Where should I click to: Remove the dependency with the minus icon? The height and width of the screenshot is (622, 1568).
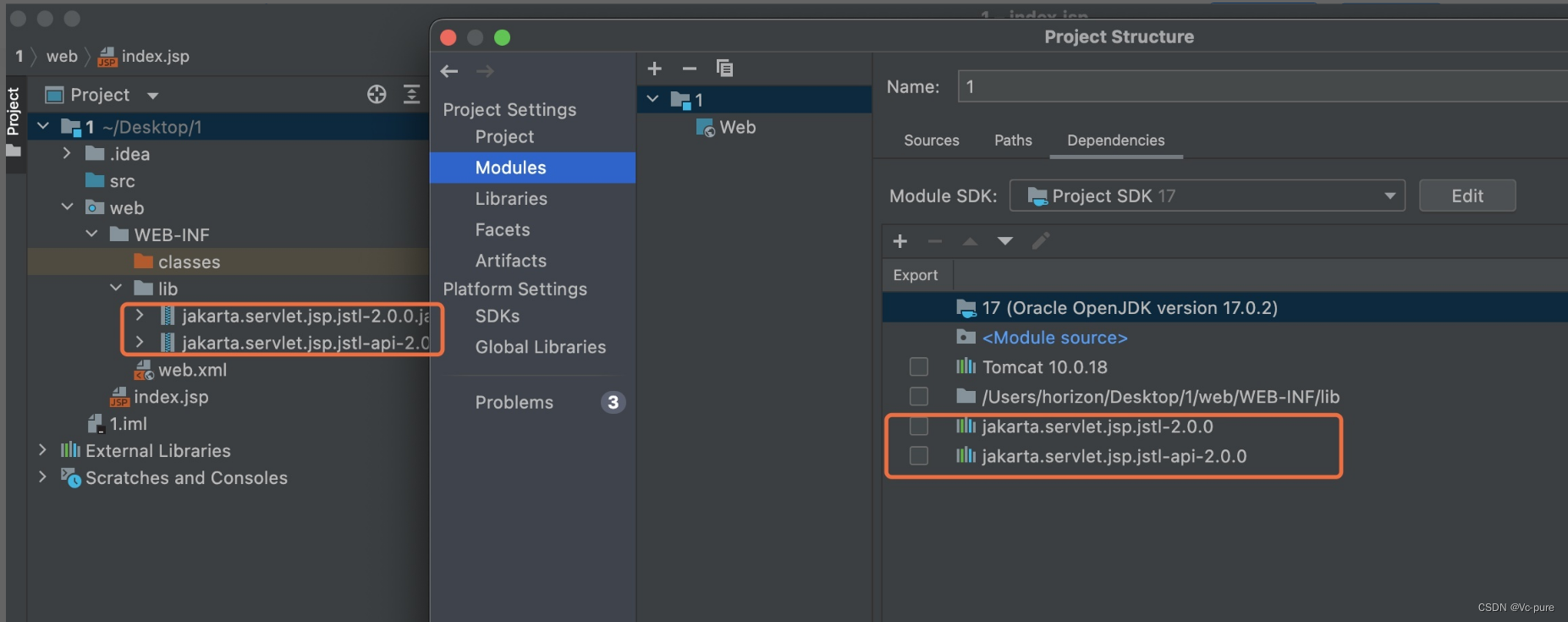[935, 241]
